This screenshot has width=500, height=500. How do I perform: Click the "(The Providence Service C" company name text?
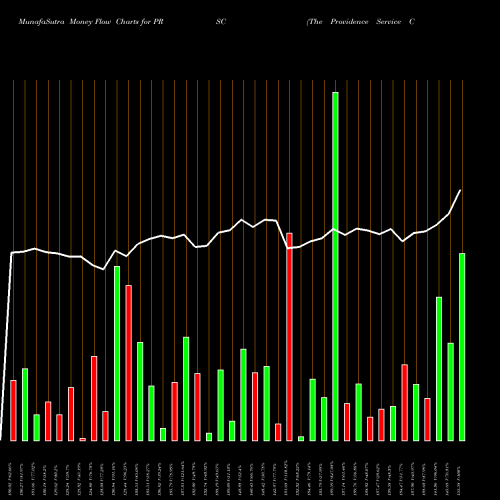point(361,22)
